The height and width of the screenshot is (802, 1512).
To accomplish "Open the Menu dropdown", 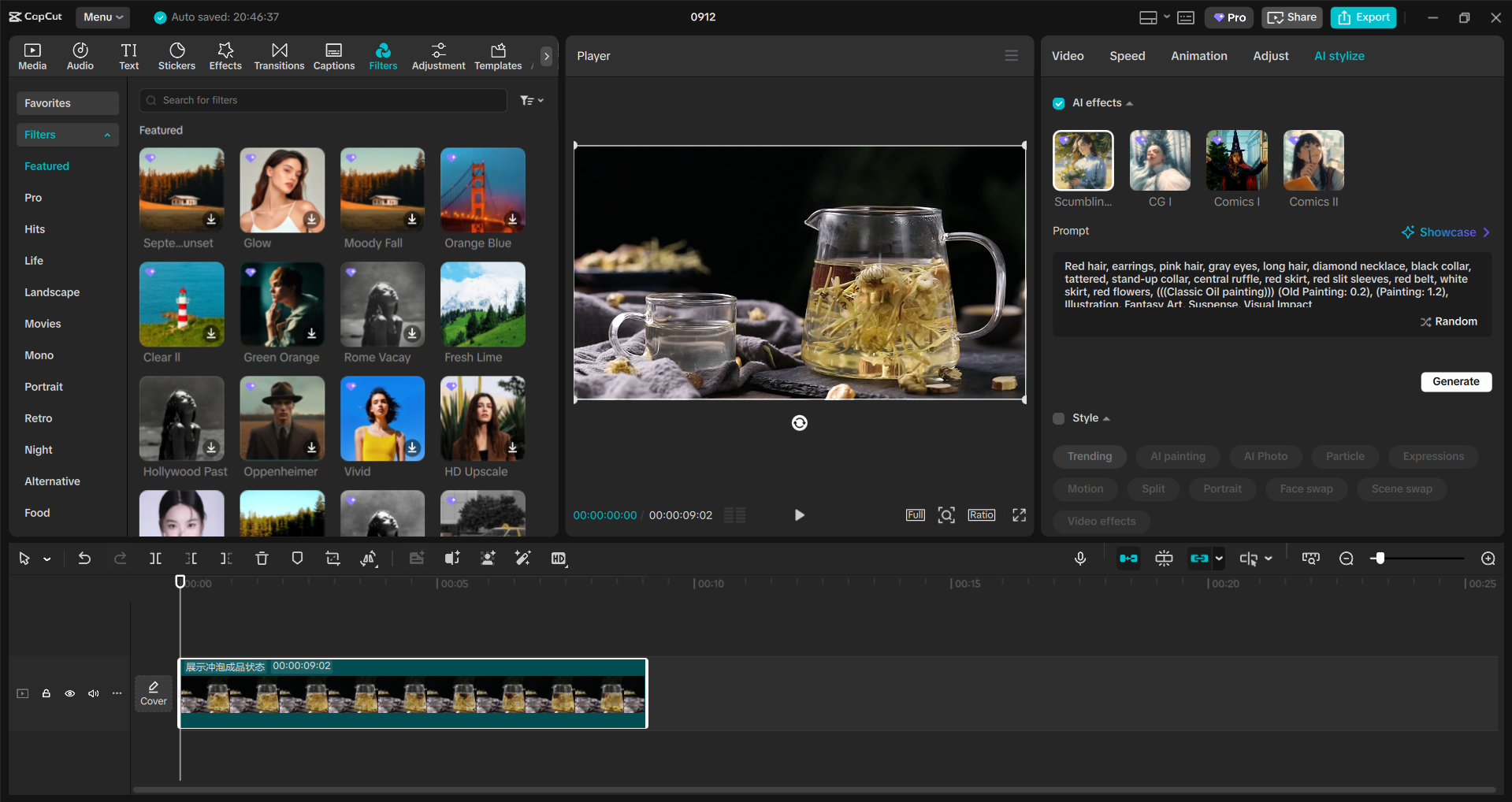I will [x=102, y=17].
